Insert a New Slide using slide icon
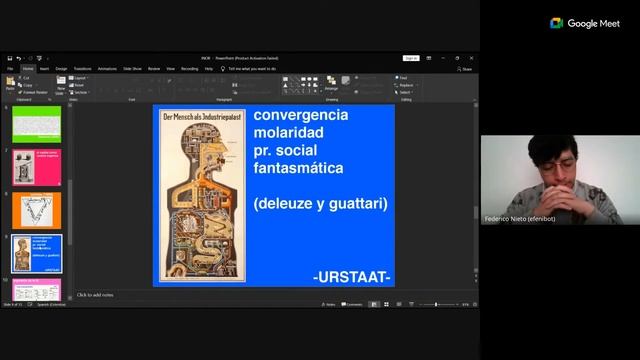Image resolution: width=640 pixels, height=360 pixels. [61, 80]
